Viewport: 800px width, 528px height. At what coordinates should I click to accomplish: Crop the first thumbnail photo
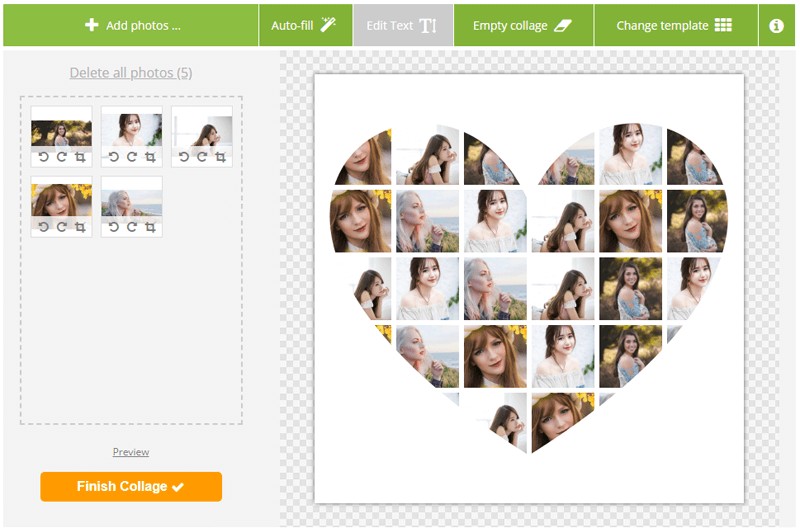80,157
